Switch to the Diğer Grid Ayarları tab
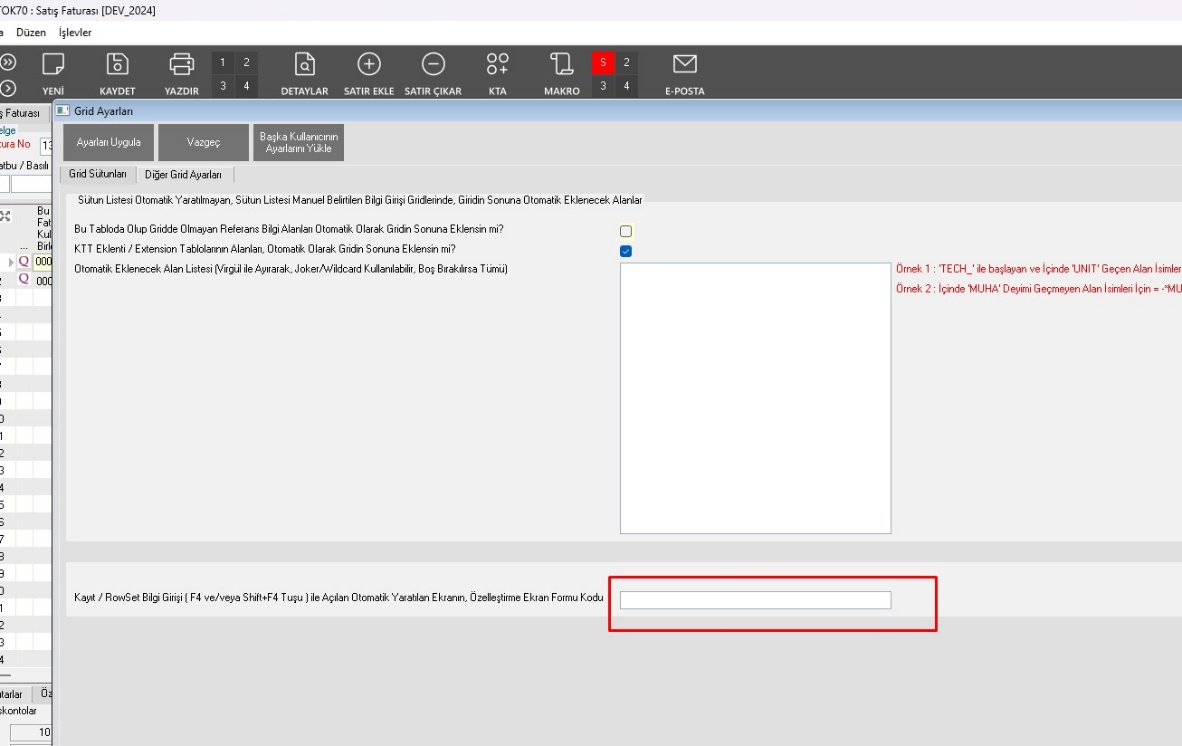Screen dimensions: 1182x746 tap(183, 174)
